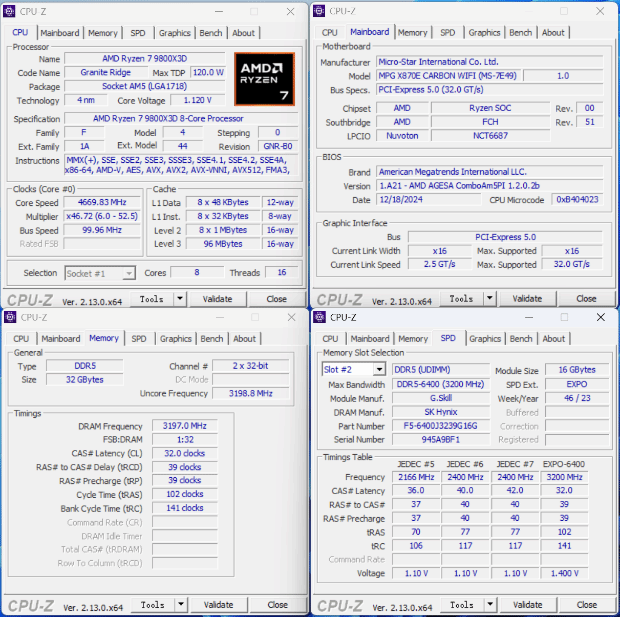Click Close button in the CPU tab window
The image size is (620, 617).
276,299
